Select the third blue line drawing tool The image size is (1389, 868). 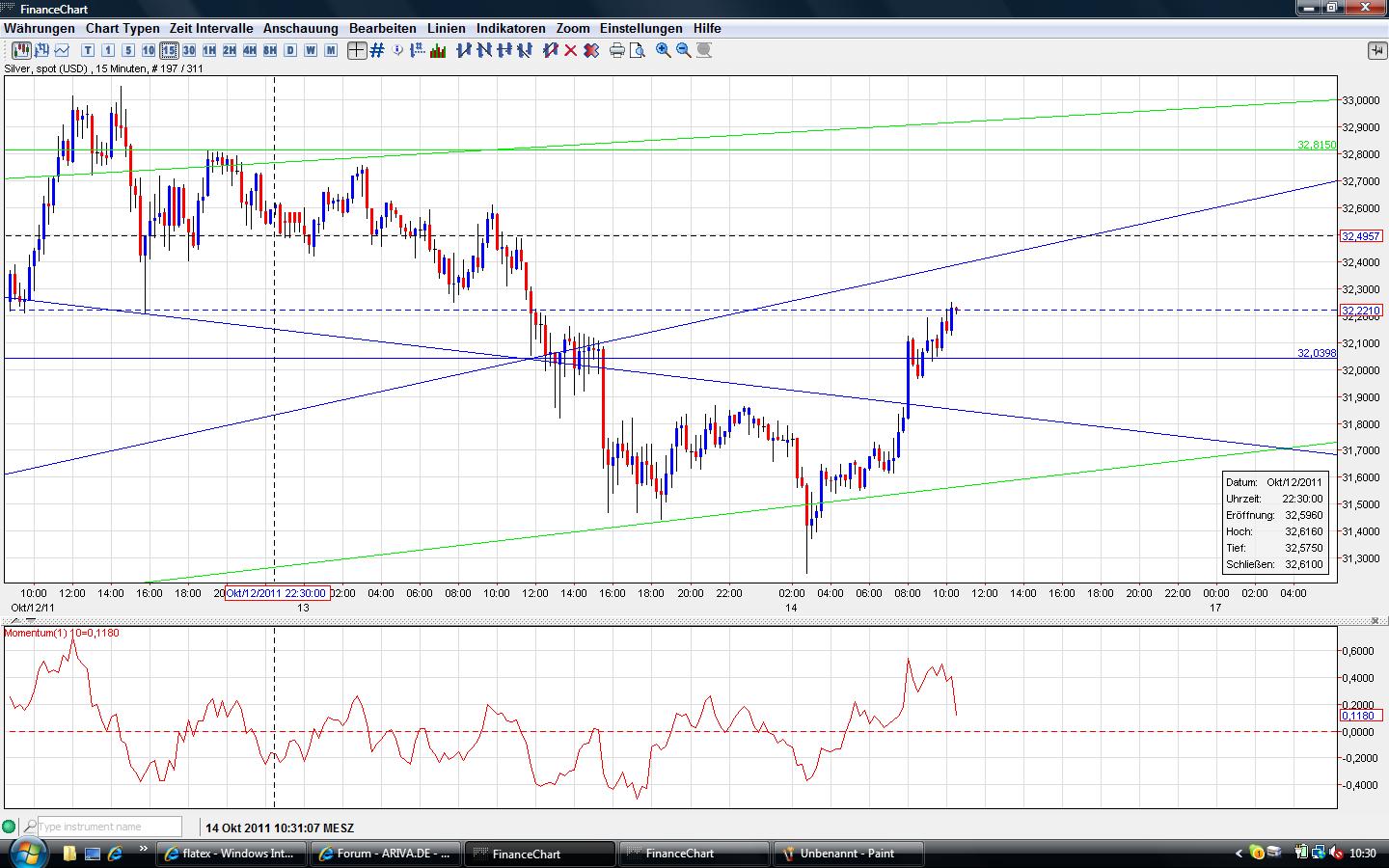click(x=504, y=50)
